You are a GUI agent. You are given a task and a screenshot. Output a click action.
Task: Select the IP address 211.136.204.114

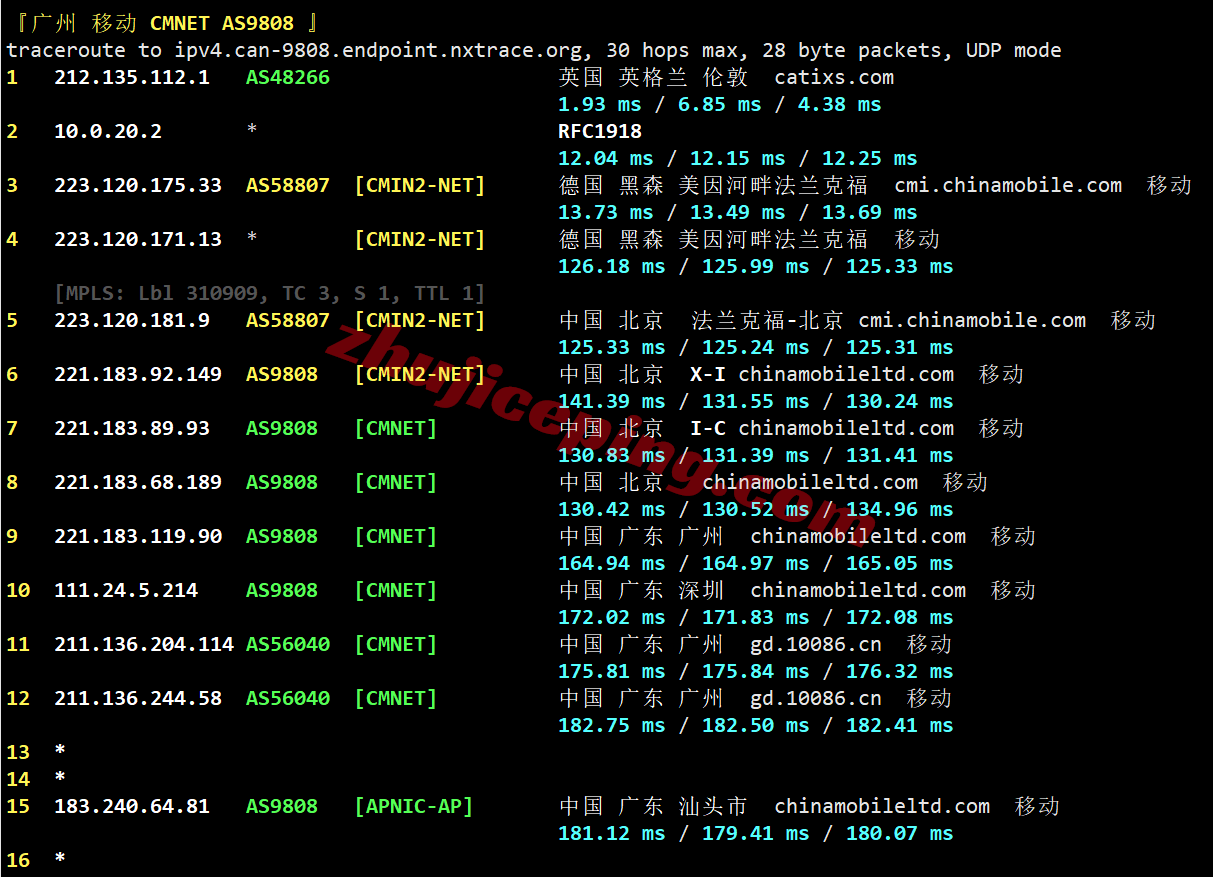[144, 644]
